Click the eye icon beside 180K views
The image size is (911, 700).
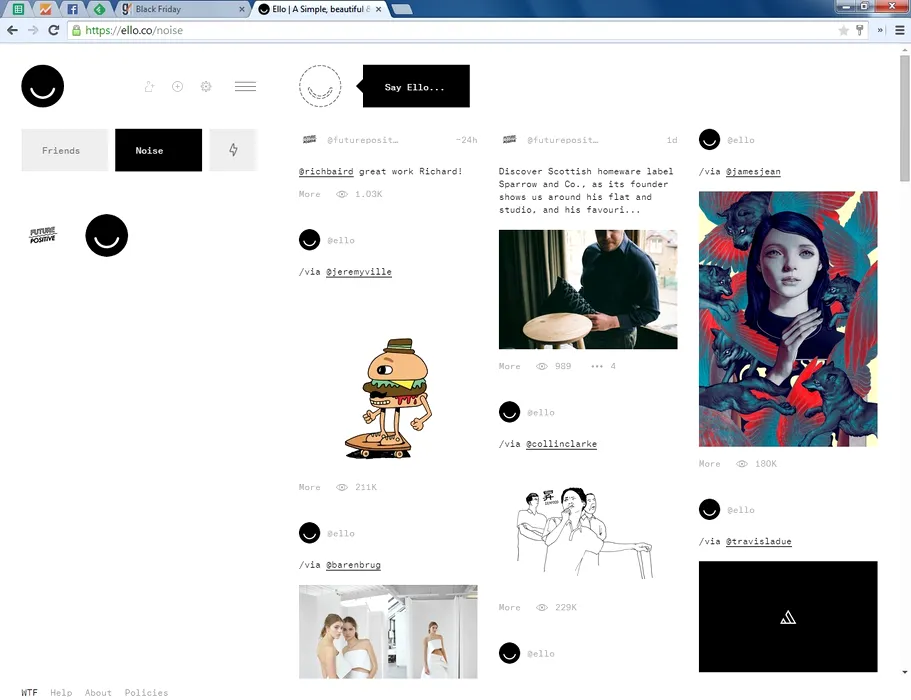point(742,464)
